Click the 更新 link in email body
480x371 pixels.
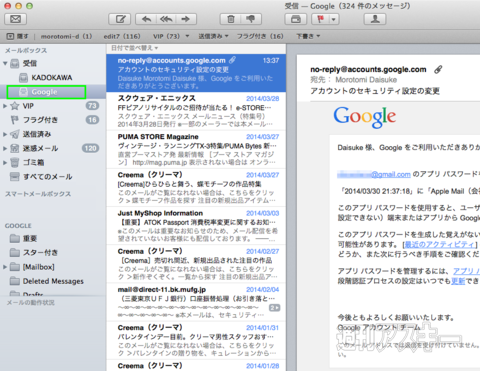(x=458, y=281)
